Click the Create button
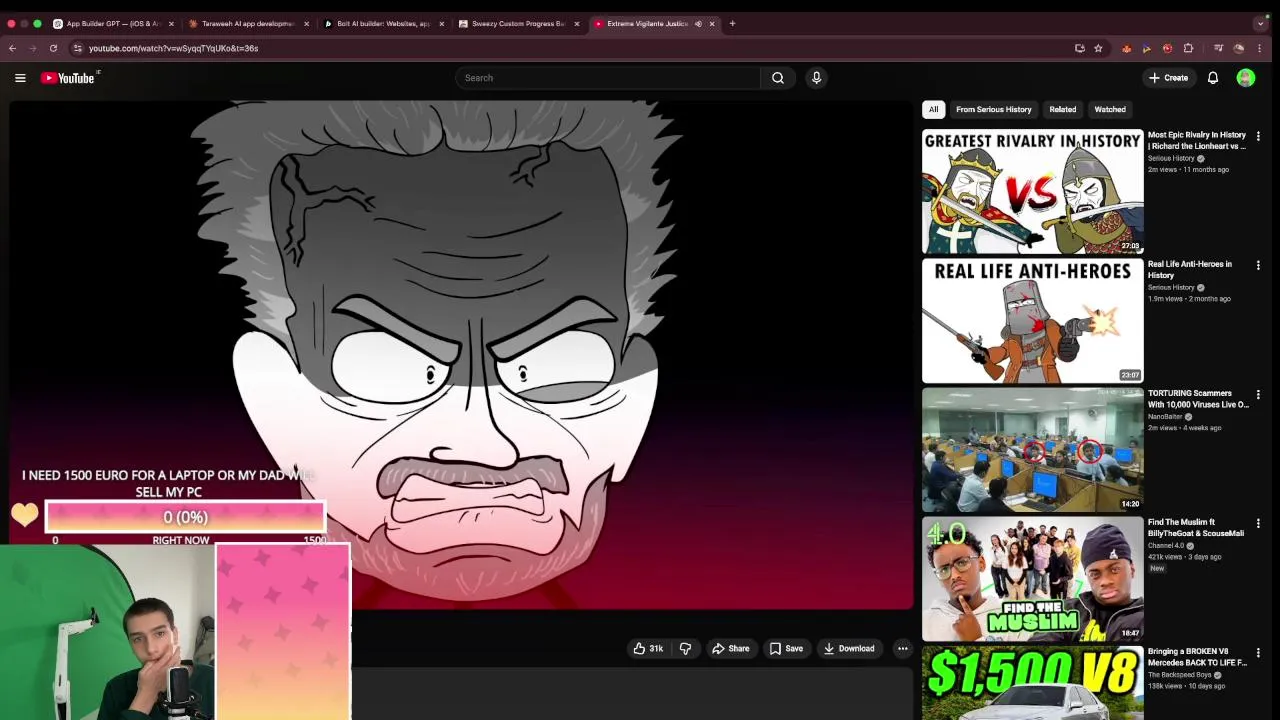 point(1168,78)
